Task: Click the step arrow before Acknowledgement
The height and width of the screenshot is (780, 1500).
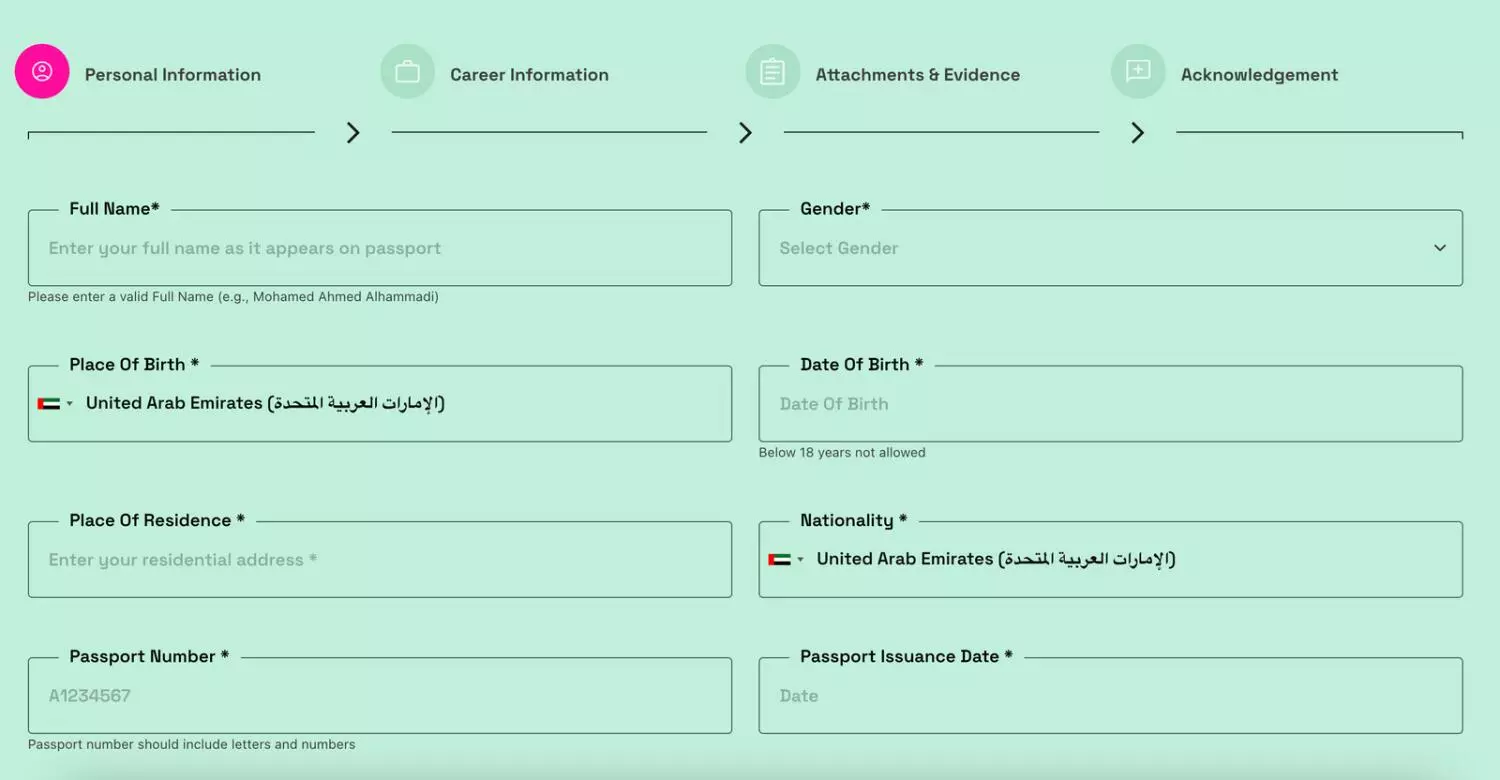Action: (x=1137, y=133)
